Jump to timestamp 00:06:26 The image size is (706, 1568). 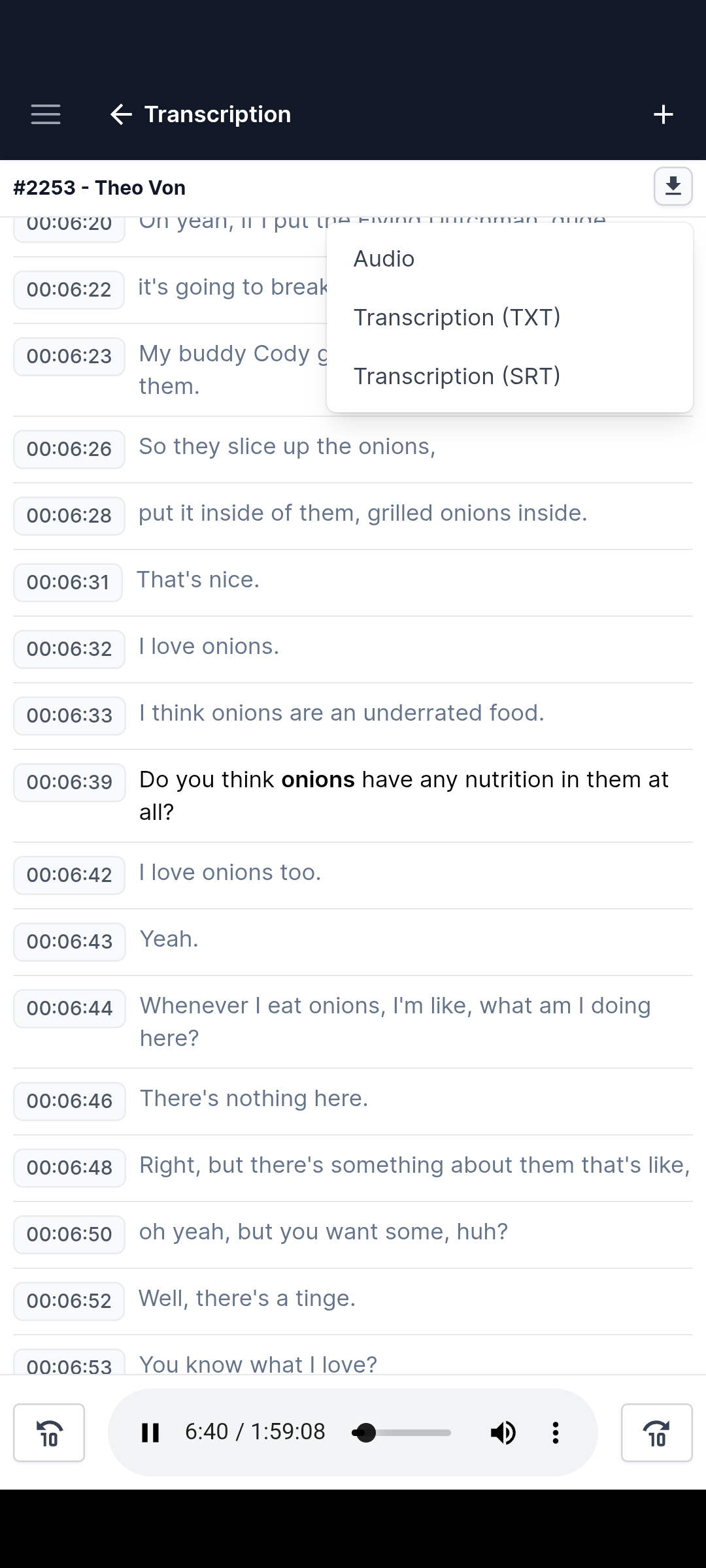tap(69, 449)
